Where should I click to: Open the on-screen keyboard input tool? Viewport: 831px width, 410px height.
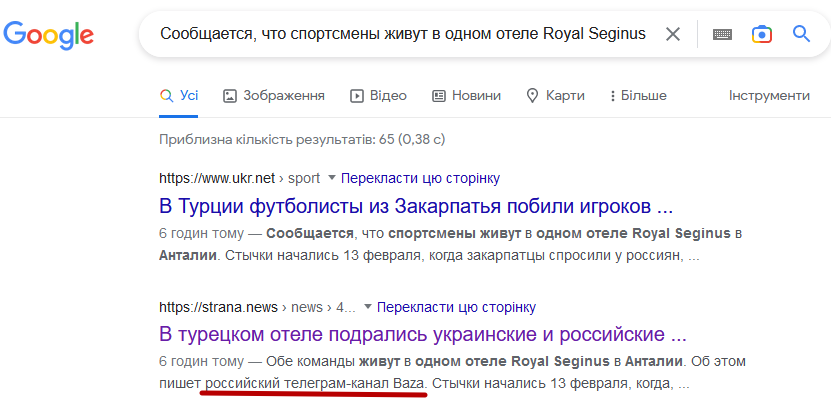(x=722, y=34)
